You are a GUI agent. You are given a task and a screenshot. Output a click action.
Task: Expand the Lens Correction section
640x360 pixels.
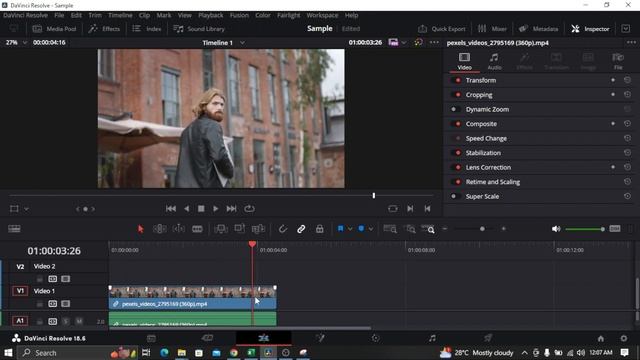click(488, 167)
